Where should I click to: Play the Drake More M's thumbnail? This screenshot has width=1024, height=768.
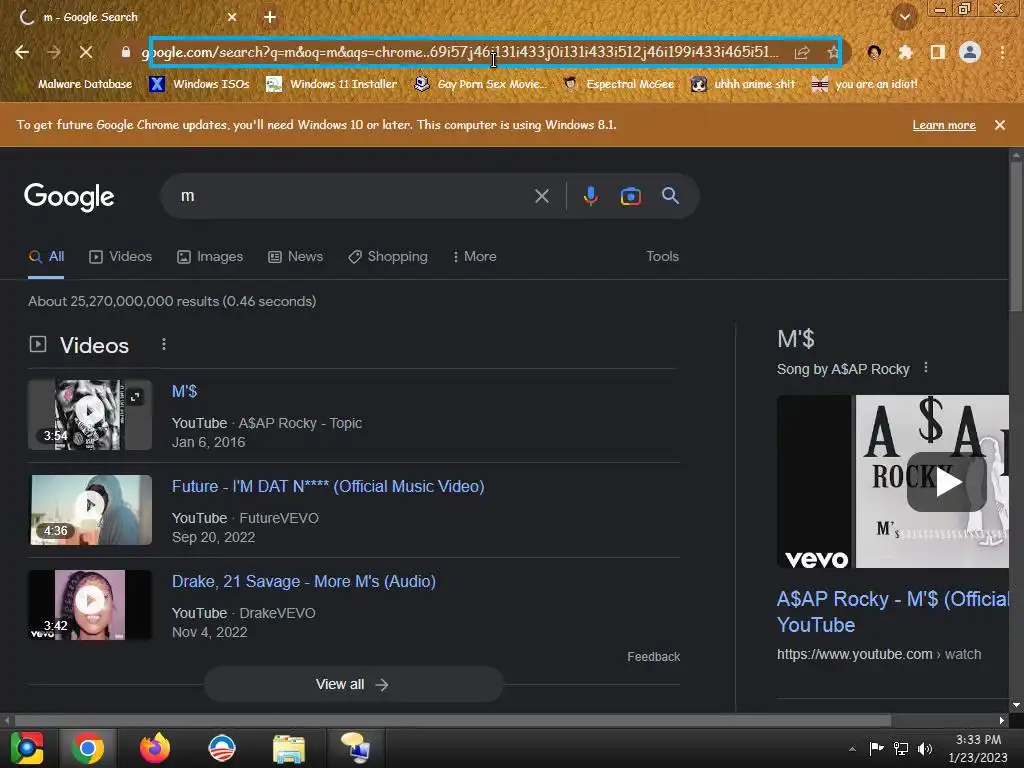click(x=89, y=605)
